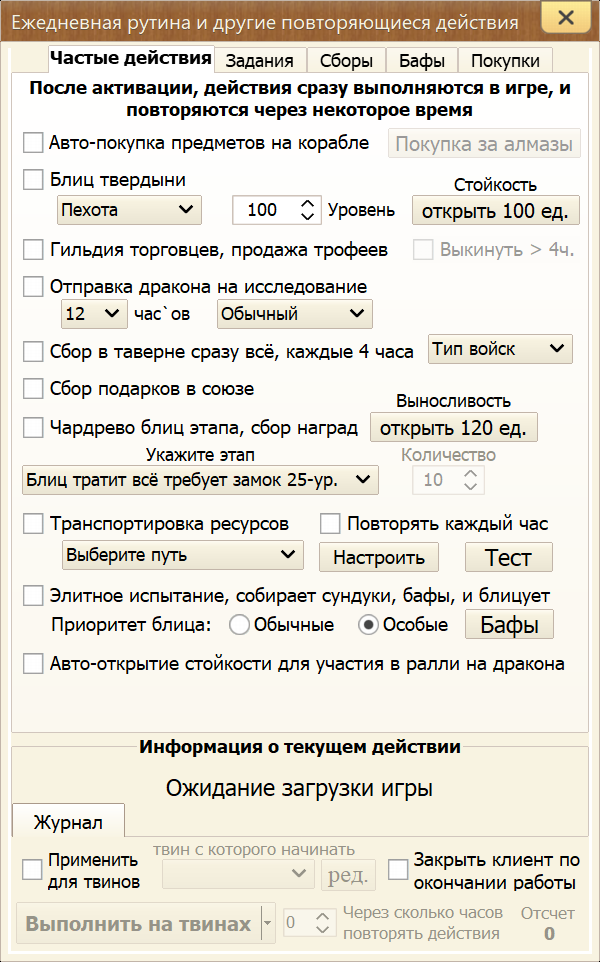600x962 pixels.
Task: Click the Выносливость открыть 120 ед. button
Action: click(454, 427)
